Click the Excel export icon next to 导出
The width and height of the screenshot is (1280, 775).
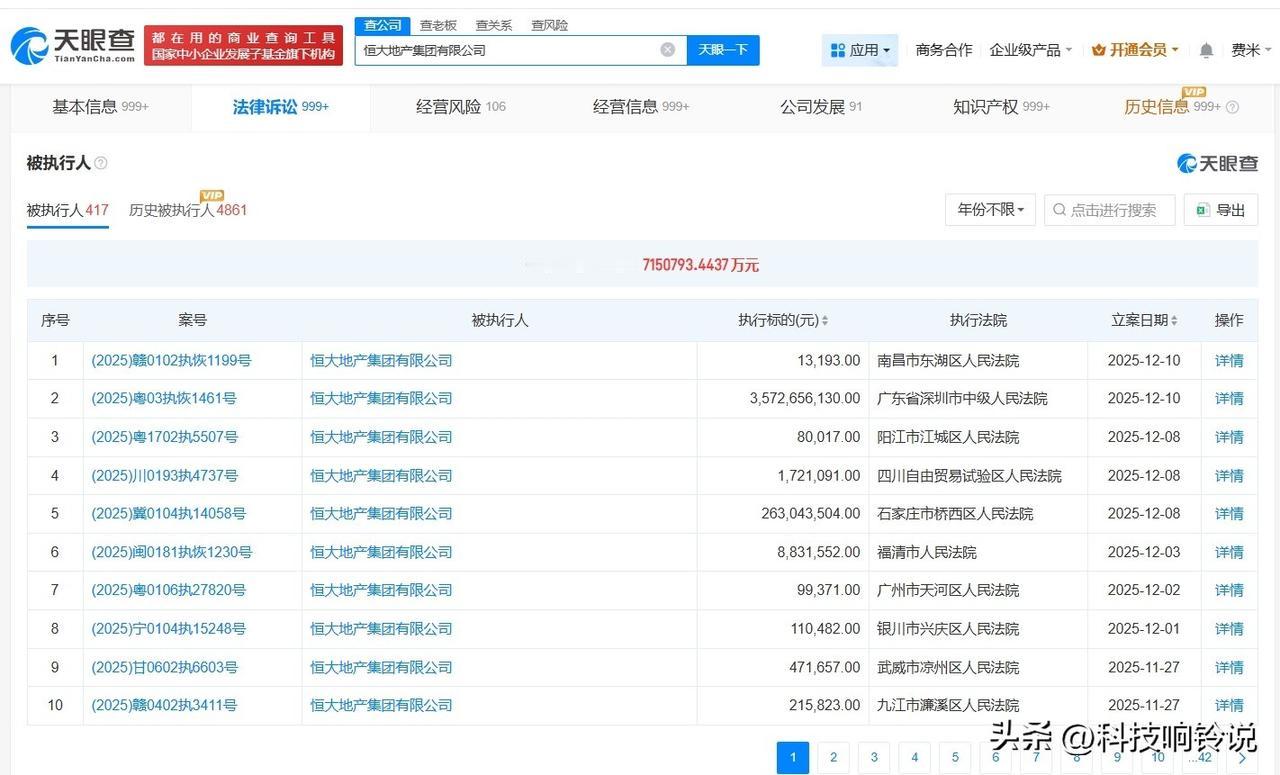[1203, 210]
